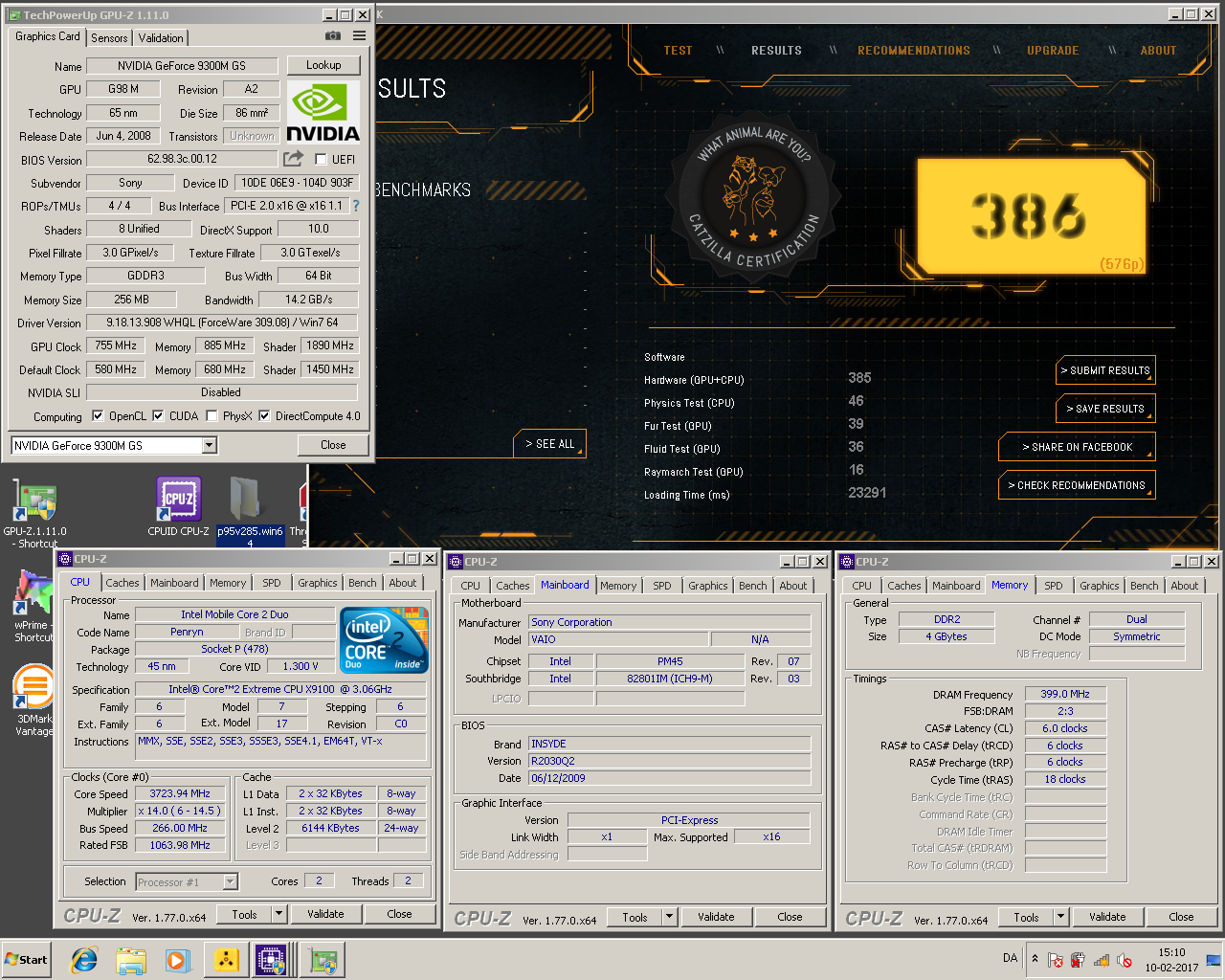1225x980 pixels.
Task: Open the GPU selection dropdown in GPU-Z
Action: pyautogui.click(x=209, y=445)
